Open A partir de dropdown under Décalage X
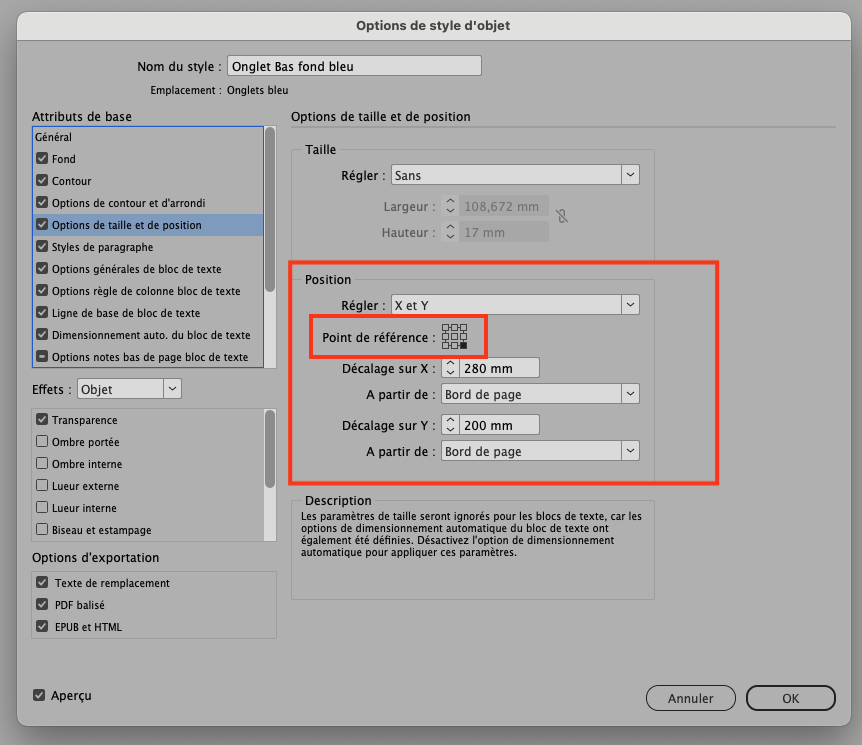 [x=540, y=394]
